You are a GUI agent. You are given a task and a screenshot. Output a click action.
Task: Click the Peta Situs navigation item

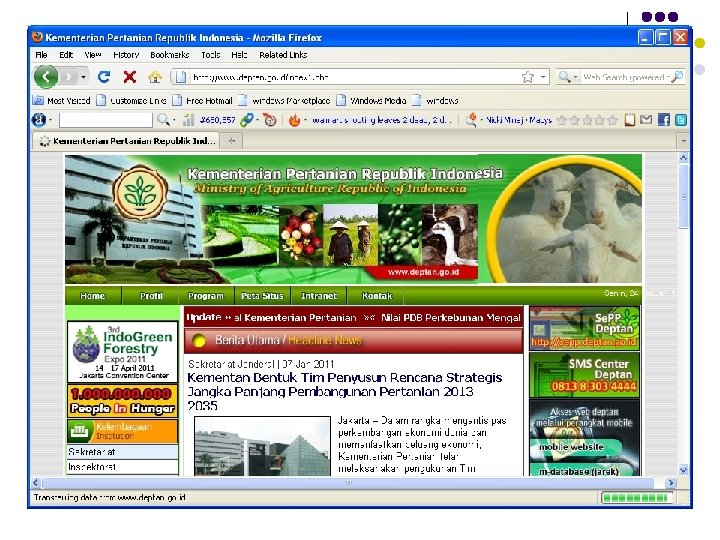(262, 296)
